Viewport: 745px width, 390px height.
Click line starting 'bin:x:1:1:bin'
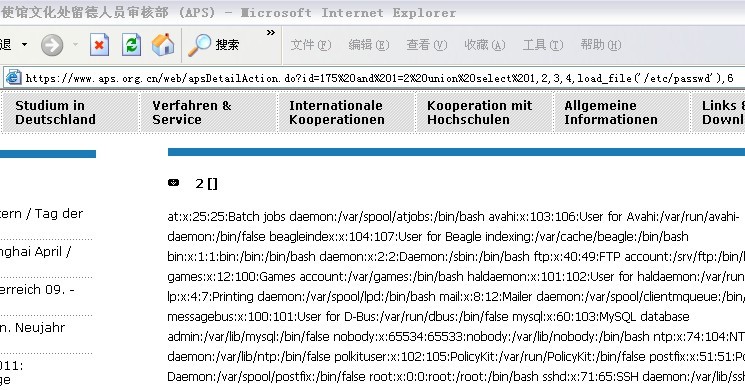[x=456, y=257]
